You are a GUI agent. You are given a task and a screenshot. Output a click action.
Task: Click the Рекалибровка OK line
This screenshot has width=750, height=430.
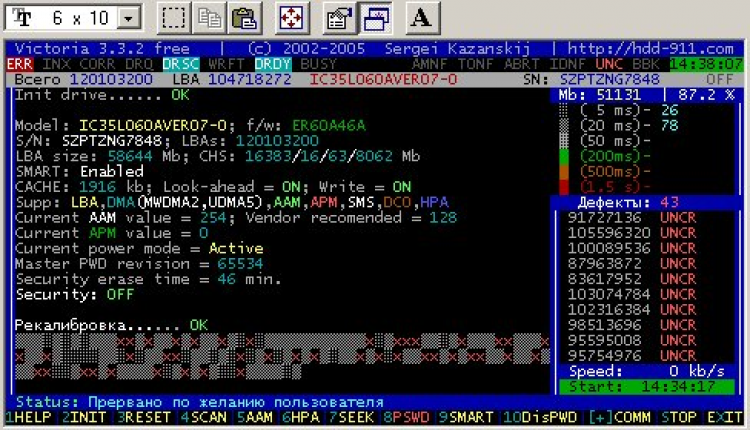point(111,325)
